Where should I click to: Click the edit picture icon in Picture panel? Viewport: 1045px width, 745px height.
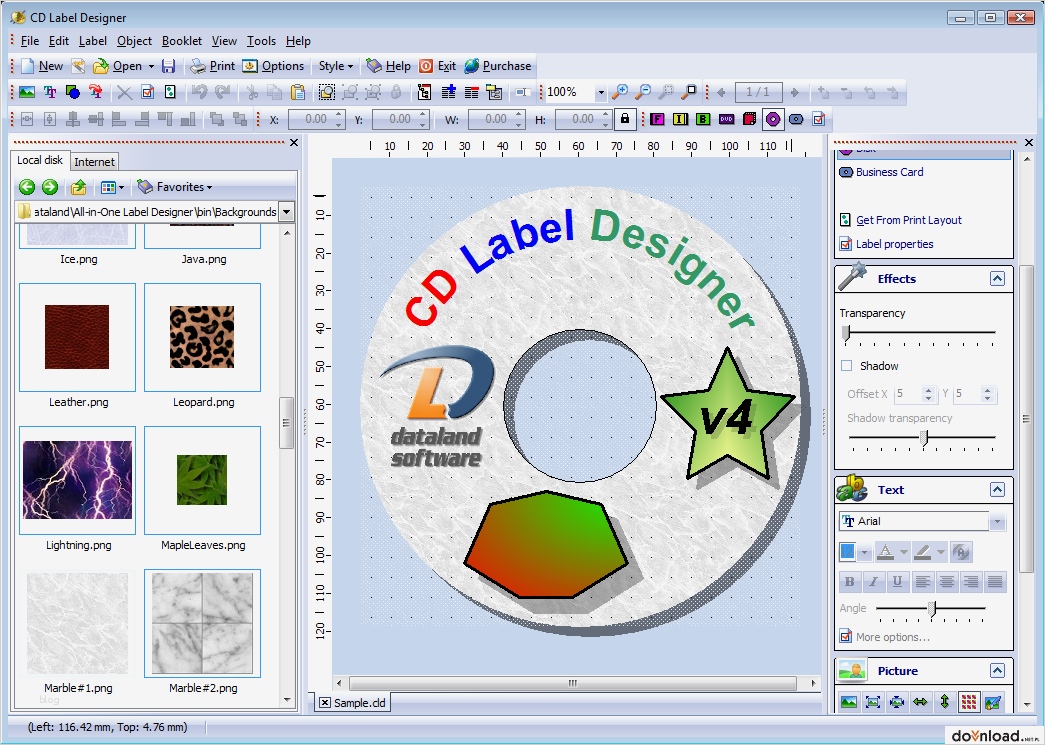coord(992,702)
